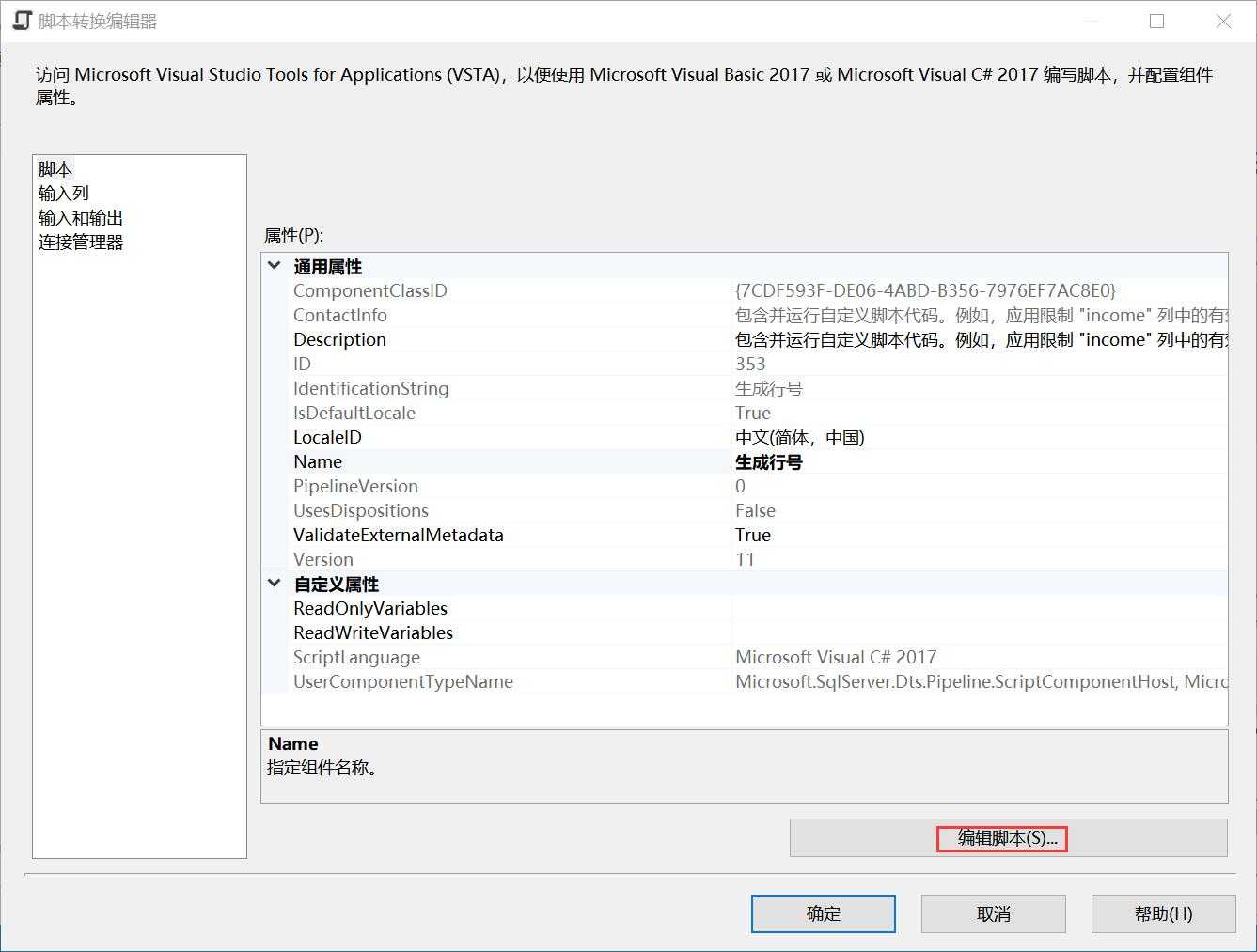The width and height of the screenshot is (1257, 952).
Task: Select the ReadOnlyVariables property
Action: (370, 608)
